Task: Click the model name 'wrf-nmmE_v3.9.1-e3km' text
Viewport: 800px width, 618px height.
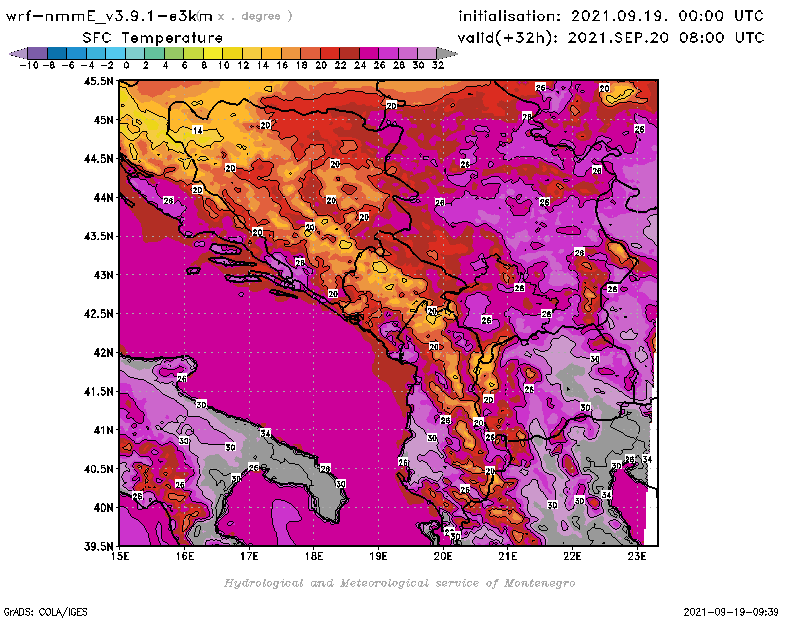Action: click(109, 16)
